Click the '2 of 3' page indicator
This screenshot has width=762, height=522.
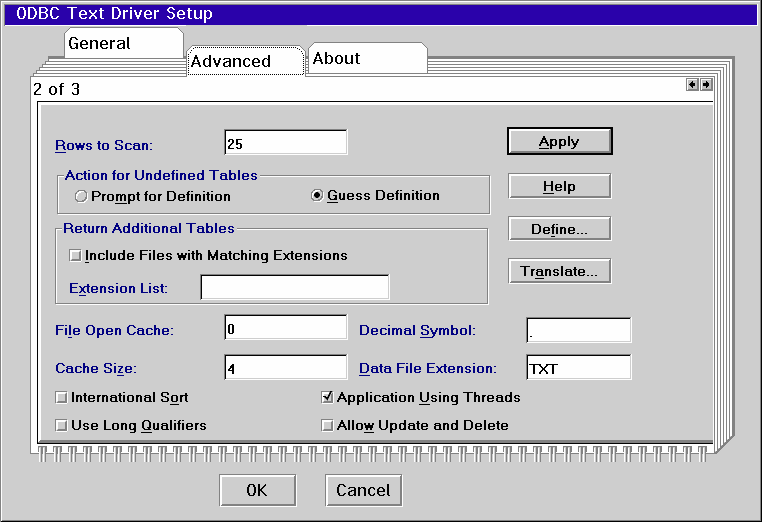(56, 89)
